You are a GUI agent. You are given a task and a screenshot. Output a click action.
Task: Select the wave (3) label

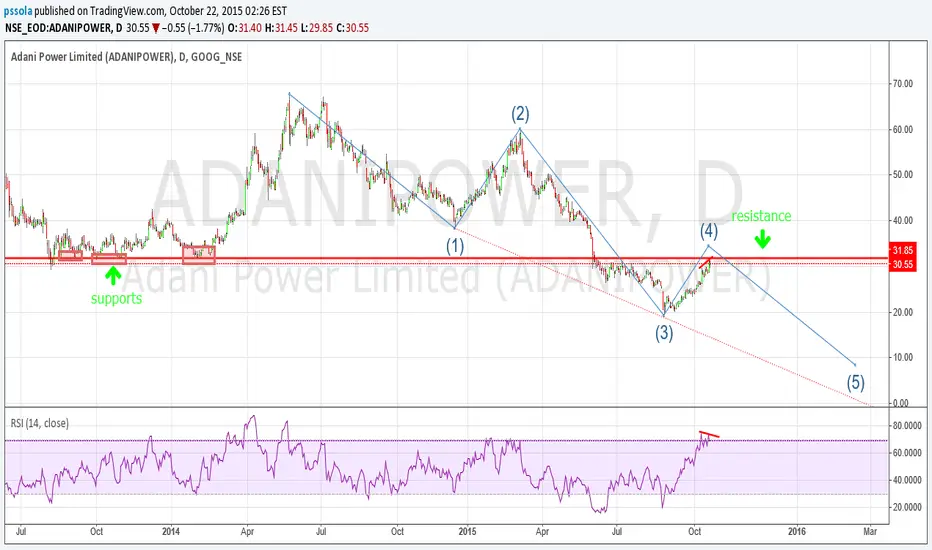pyautogui.click(x=664, y=333)
